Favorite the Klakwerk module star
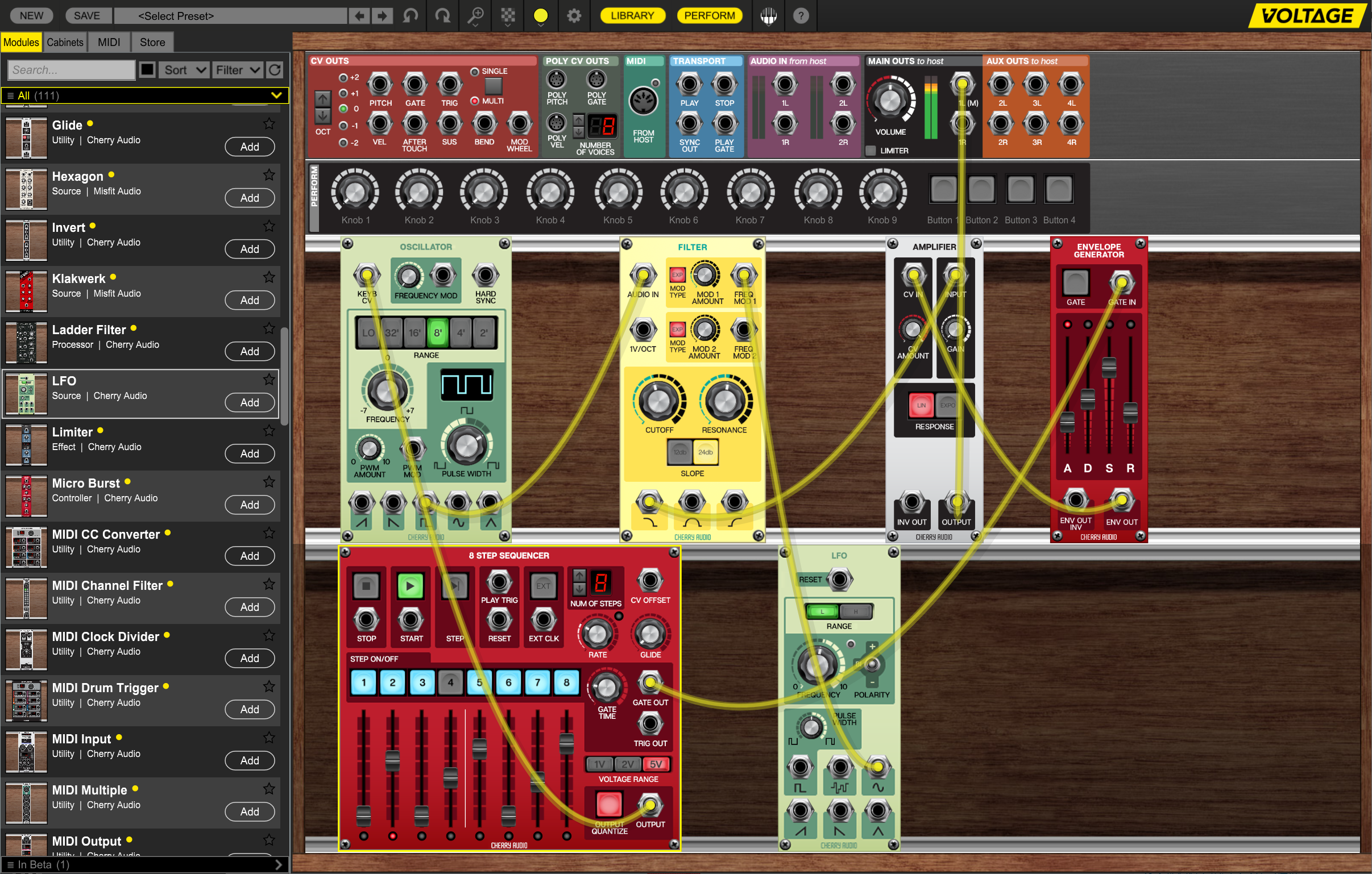 point(269,277)
